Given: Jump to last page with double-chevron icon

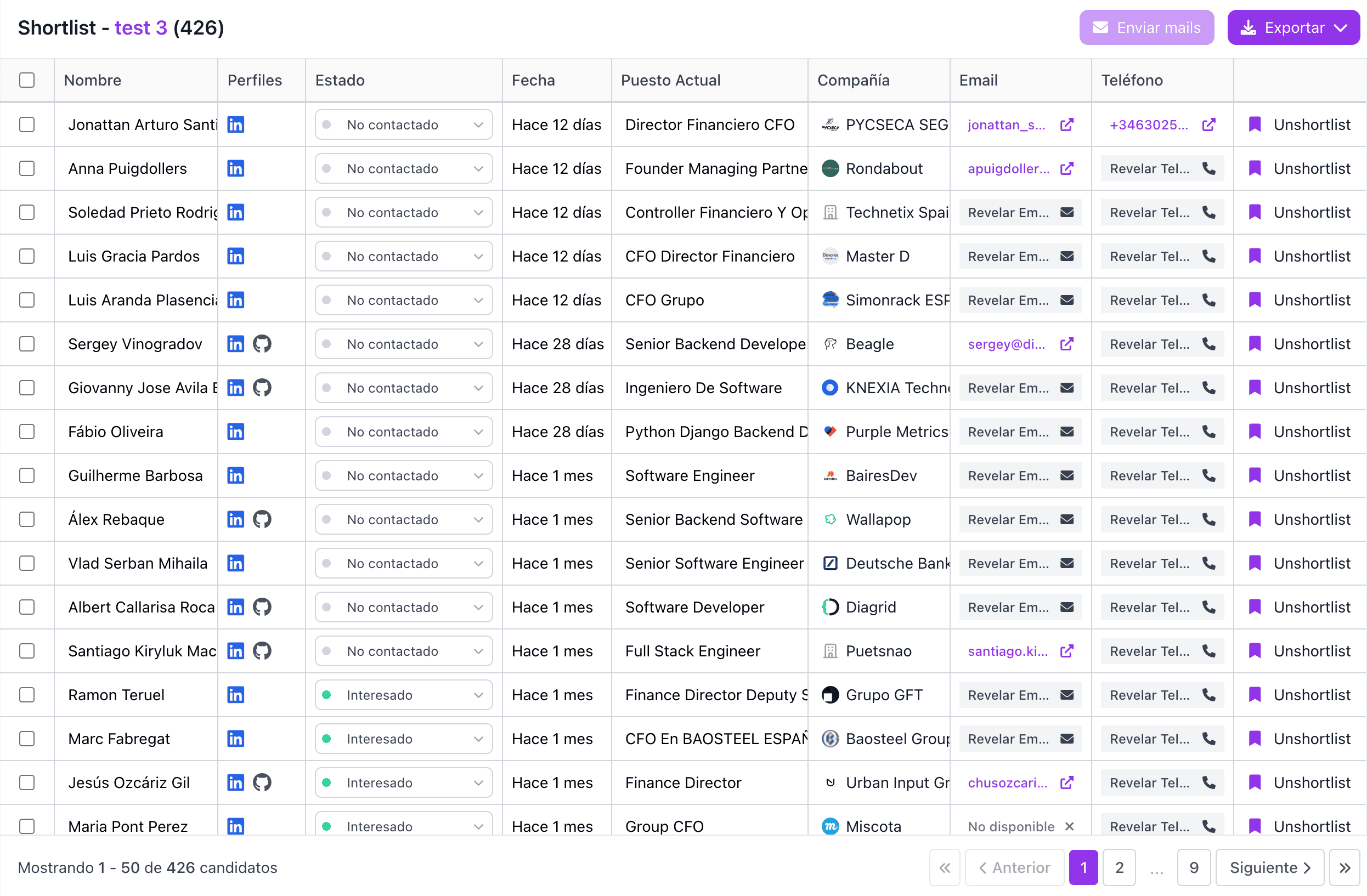Looking at the screenshot, I should tap(1344, 867).
